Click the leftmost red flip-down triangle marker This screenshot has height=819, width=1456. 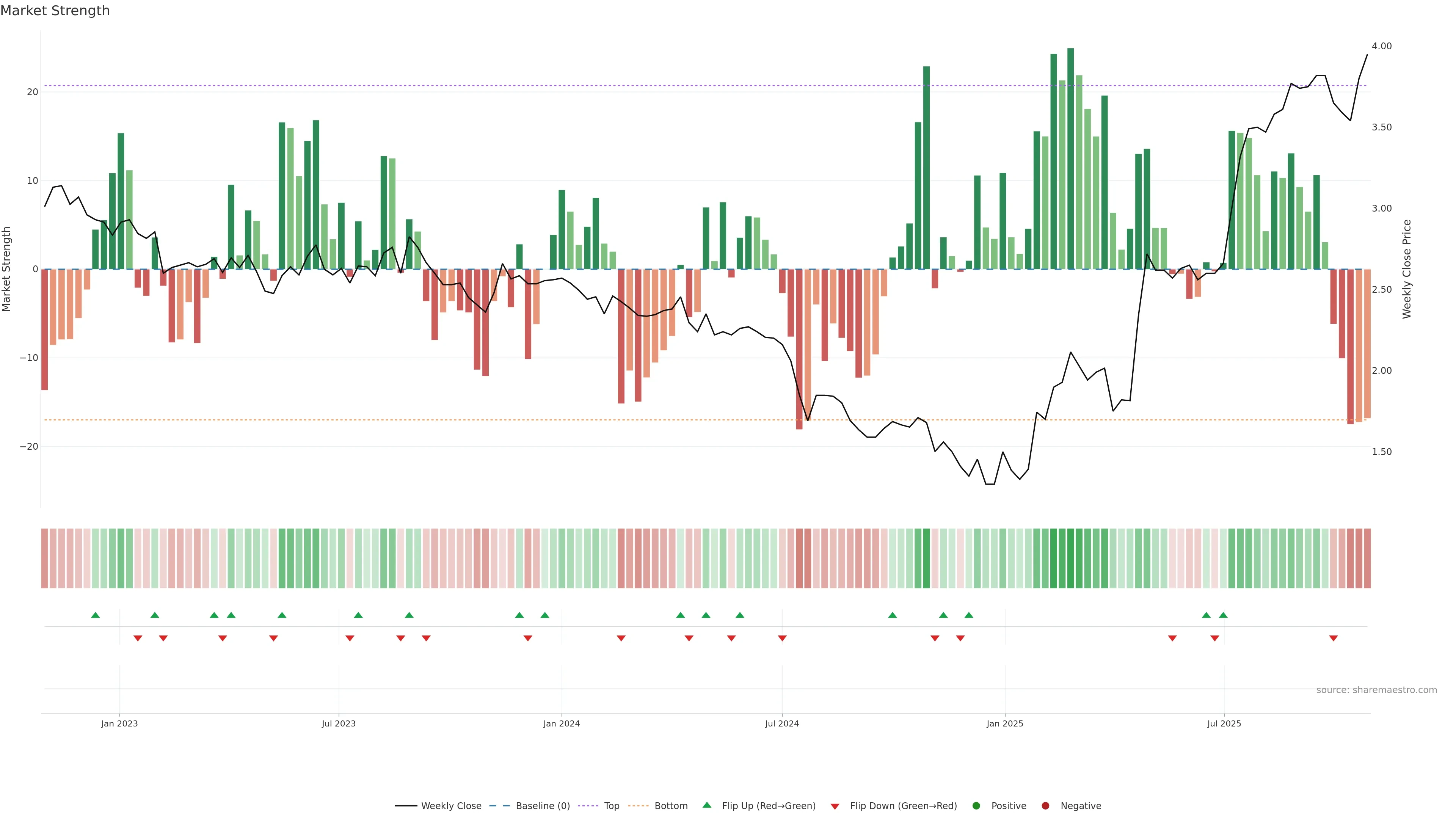coord(137,638)
